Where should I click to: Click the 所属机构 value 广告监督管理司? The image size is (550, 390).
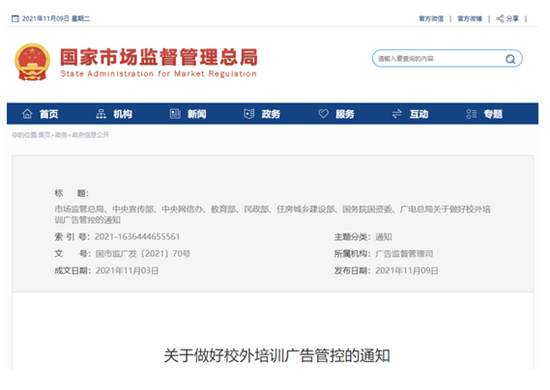404,254
